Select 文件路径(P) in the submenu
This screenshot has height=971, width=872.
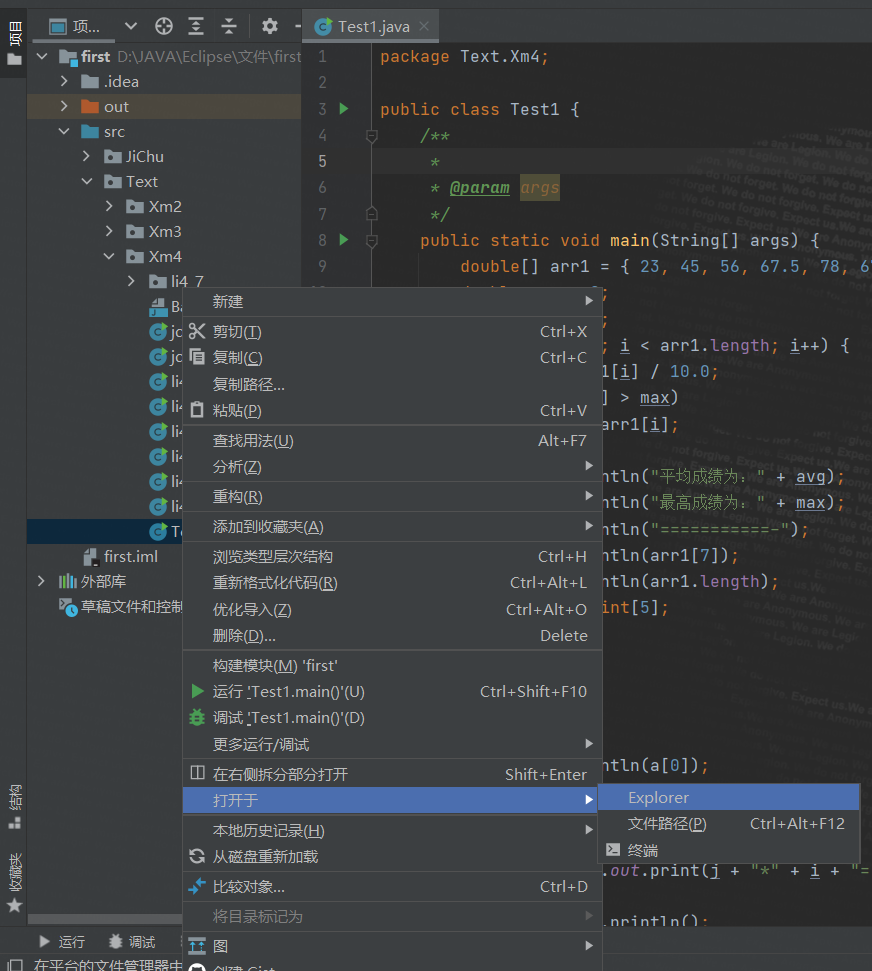coord(728,823)
